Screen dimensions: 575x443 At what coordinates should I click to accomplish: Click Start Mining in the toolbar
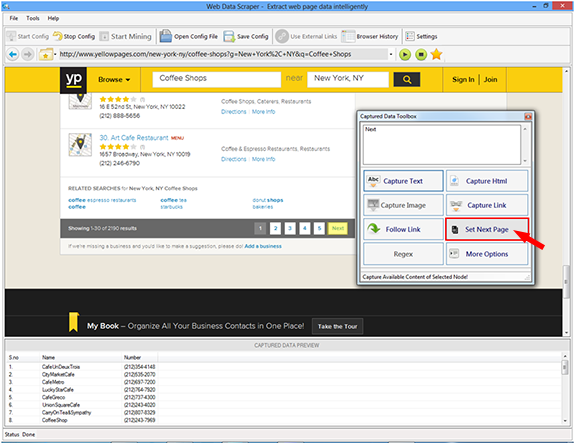click(126, 36)
